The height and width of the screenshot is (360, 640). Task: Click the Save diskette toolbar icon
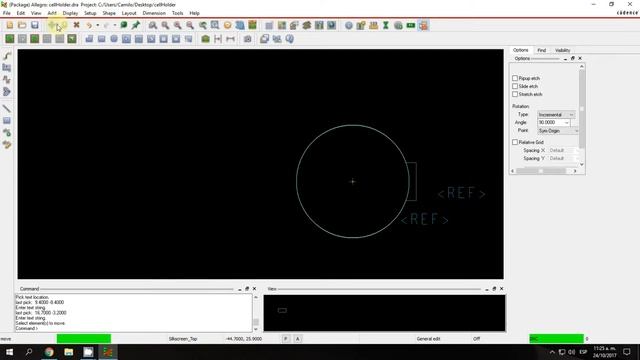coord(35,25)
